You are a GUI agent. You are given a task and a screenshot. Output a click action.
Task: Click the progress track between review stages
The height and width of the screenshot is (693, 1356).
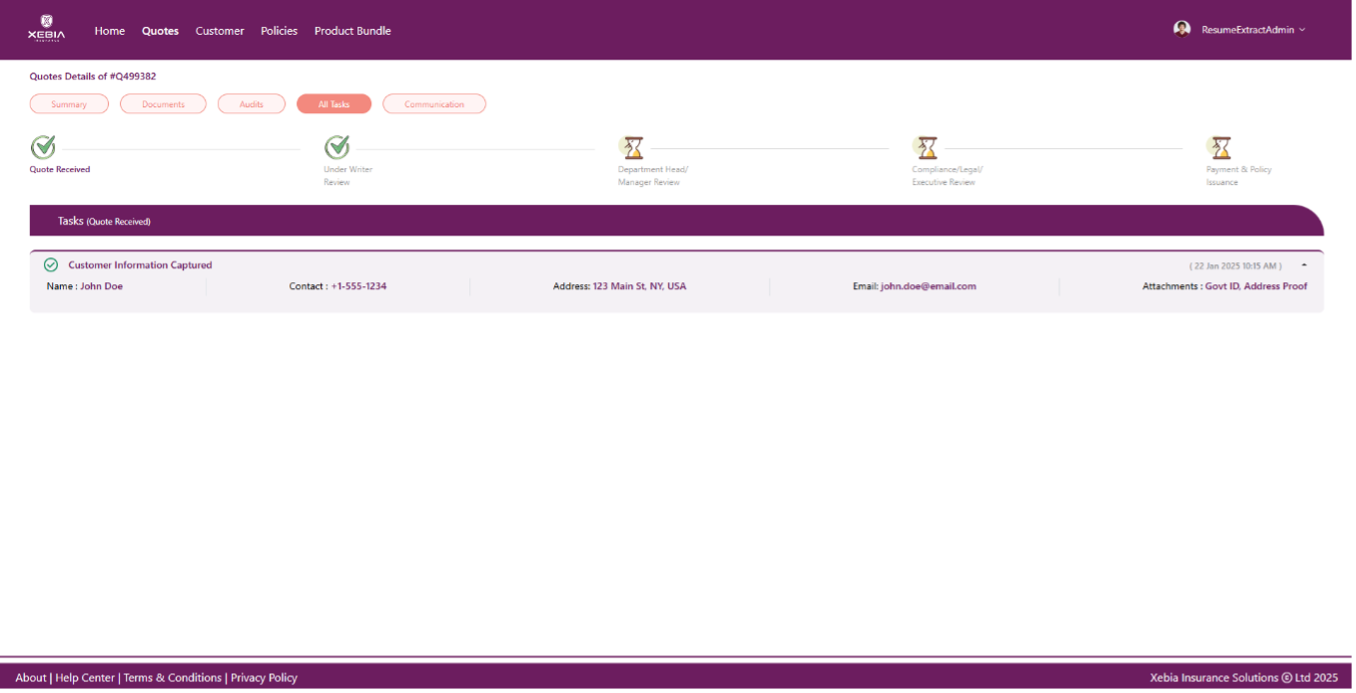480,147
